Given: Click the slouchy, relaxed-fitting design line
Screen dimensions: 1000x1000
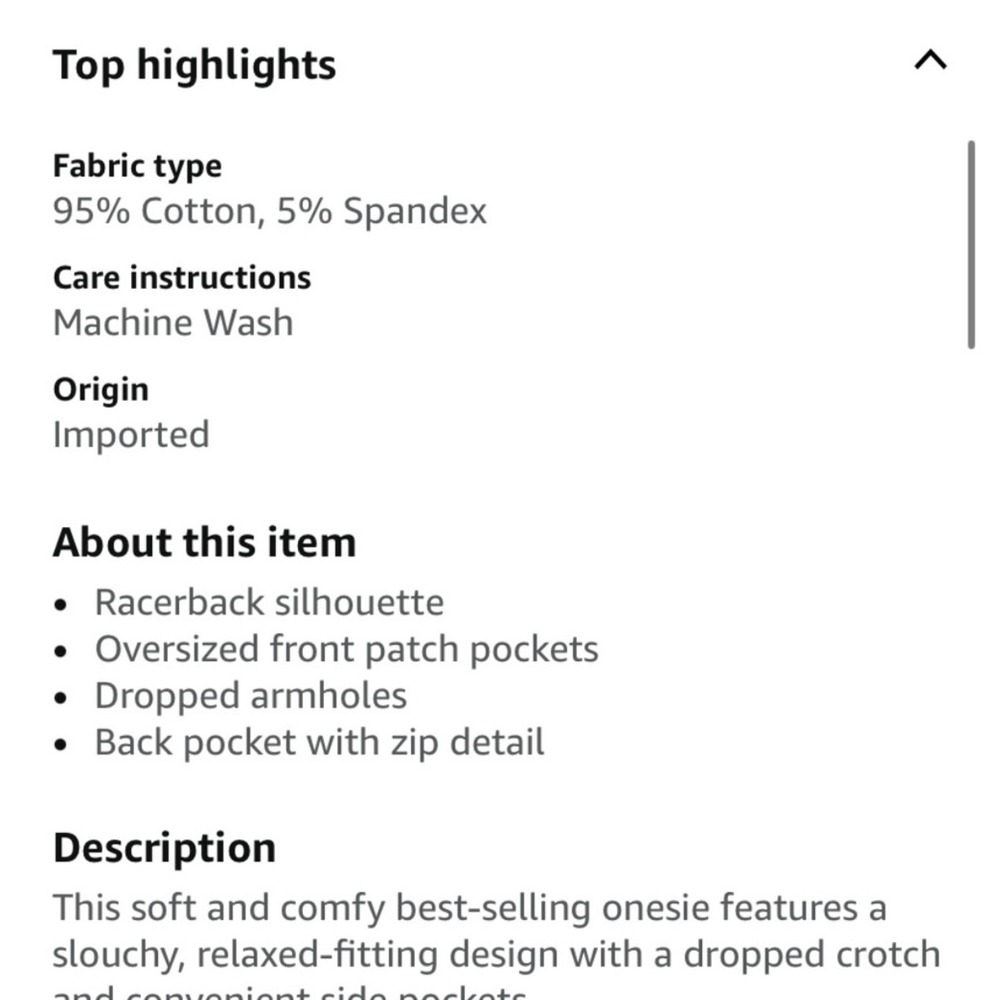Looking at the screenshot, I should 496,955.
